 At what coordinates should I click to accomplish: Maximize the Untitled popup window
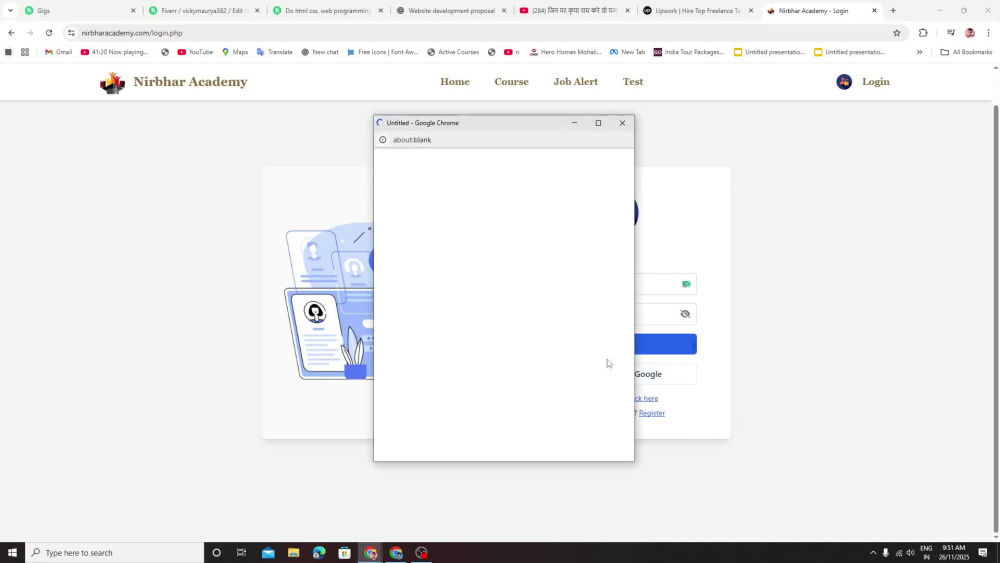pyautogui.click(x=598, y=123)
